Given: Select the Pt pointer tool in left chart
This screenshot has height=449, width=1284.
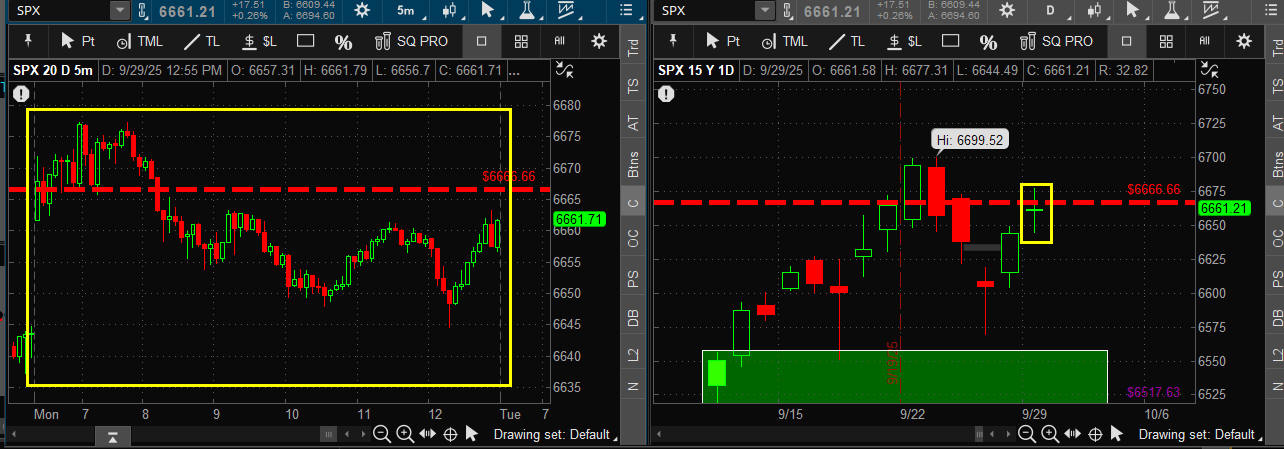Looking at the screenshot, I should [76, 41].
